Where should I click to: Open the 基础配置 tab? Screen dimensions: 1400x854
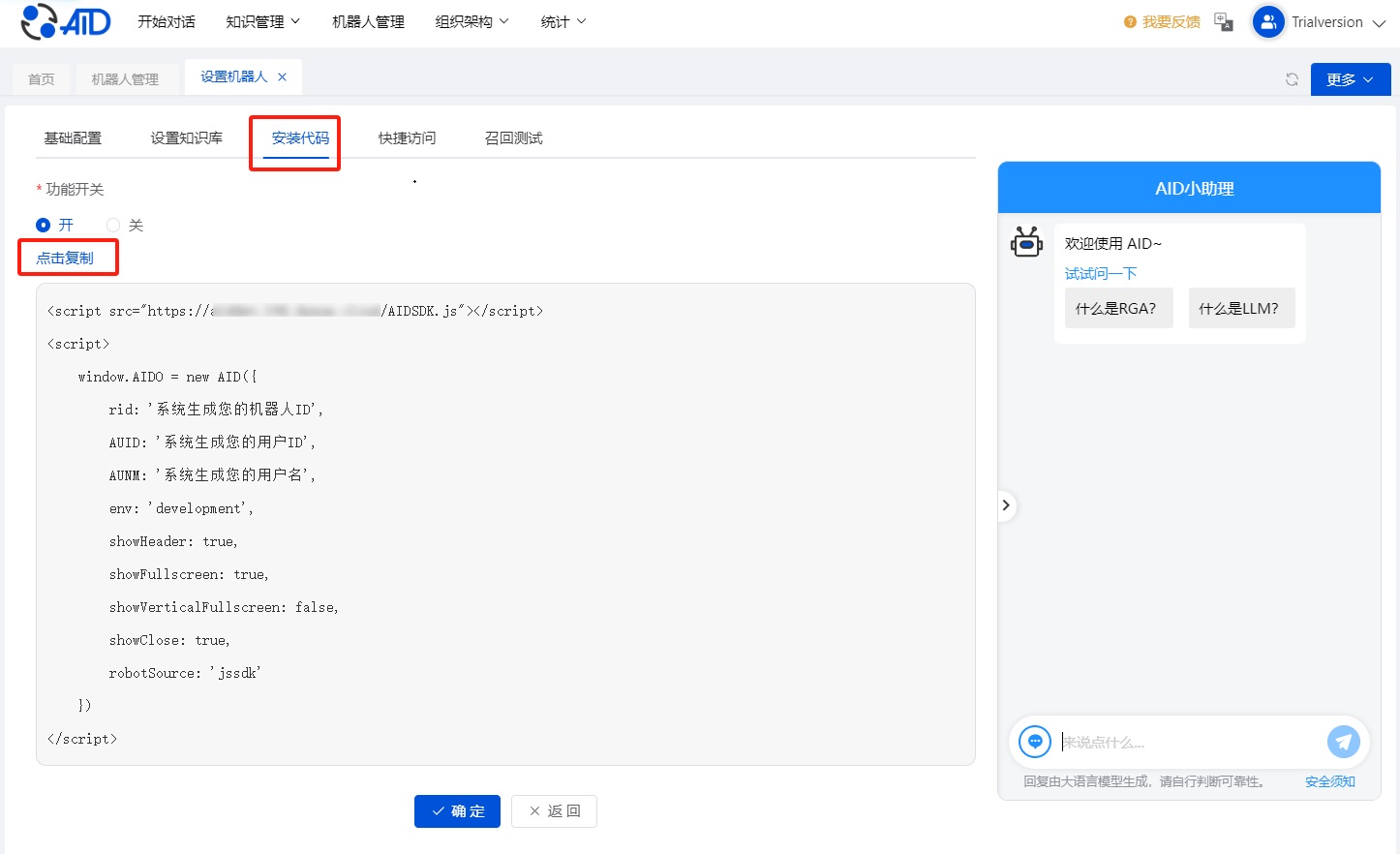pyautogui.click(x=73, y=138)
